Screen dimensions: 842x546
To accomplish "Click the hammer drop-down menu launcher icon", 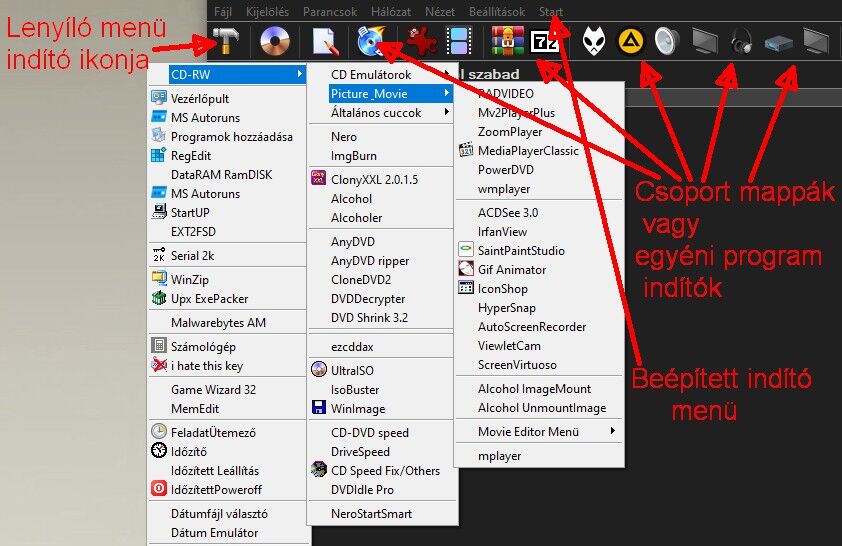I will click(x=225, y=41).
